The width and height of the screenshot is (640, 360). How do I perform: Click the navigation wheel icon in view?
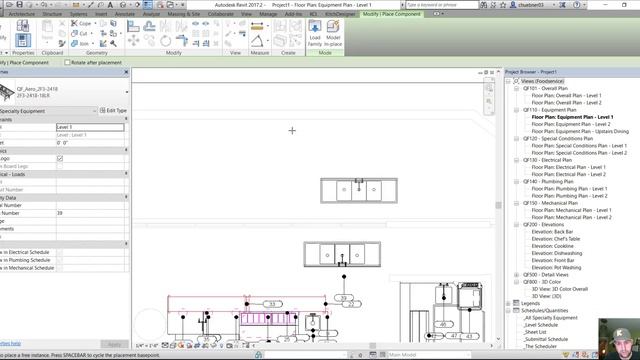(489, 88)
